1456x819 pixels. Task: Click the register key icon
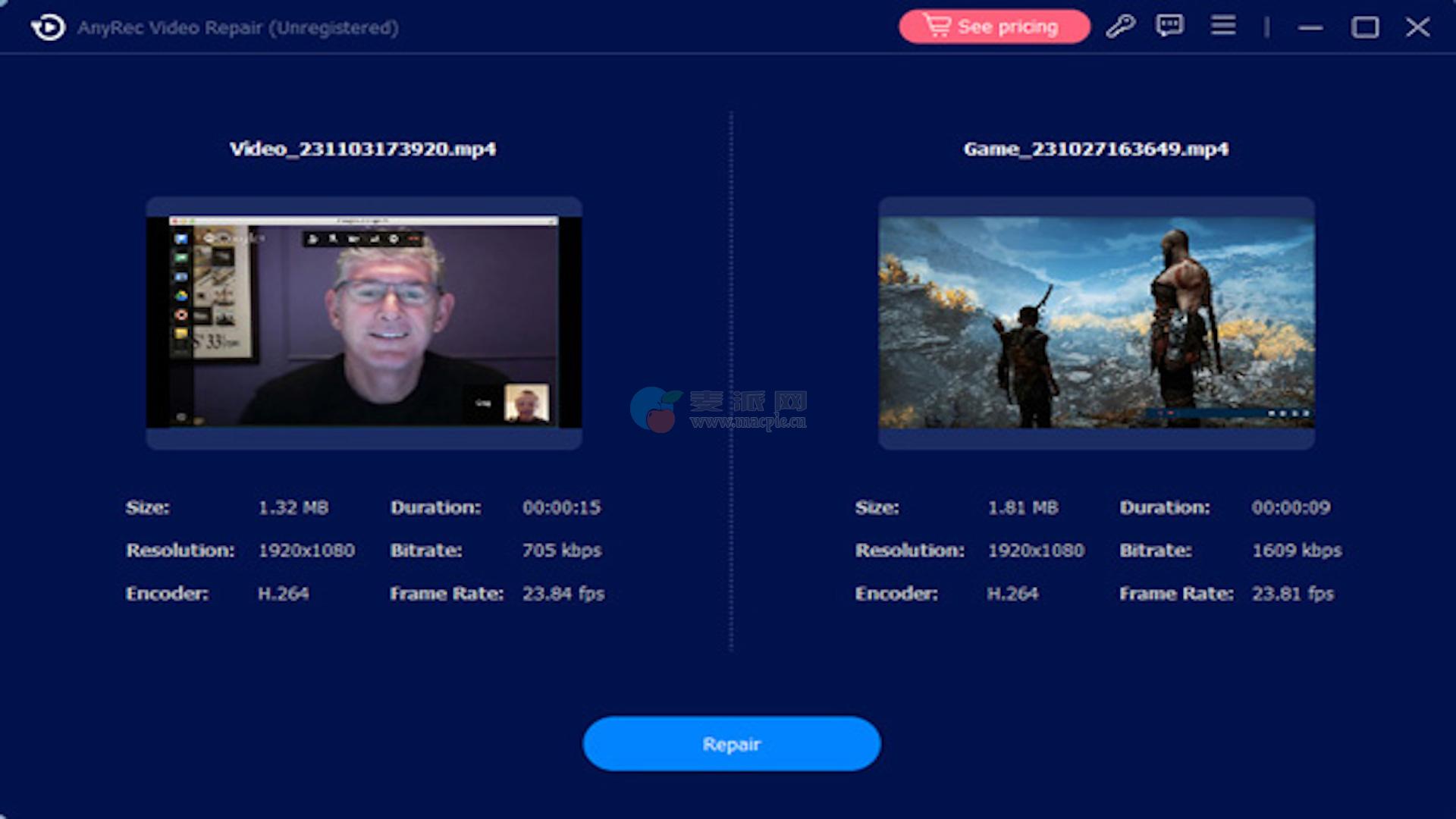(1120, 27)
